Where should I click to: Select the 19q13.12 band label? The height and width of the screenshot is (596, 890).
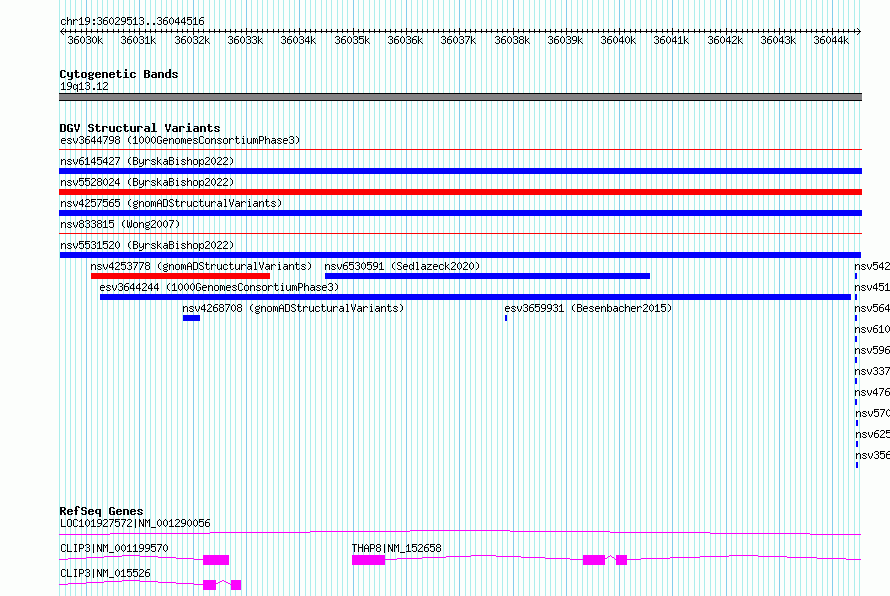(x=84, y=86)
